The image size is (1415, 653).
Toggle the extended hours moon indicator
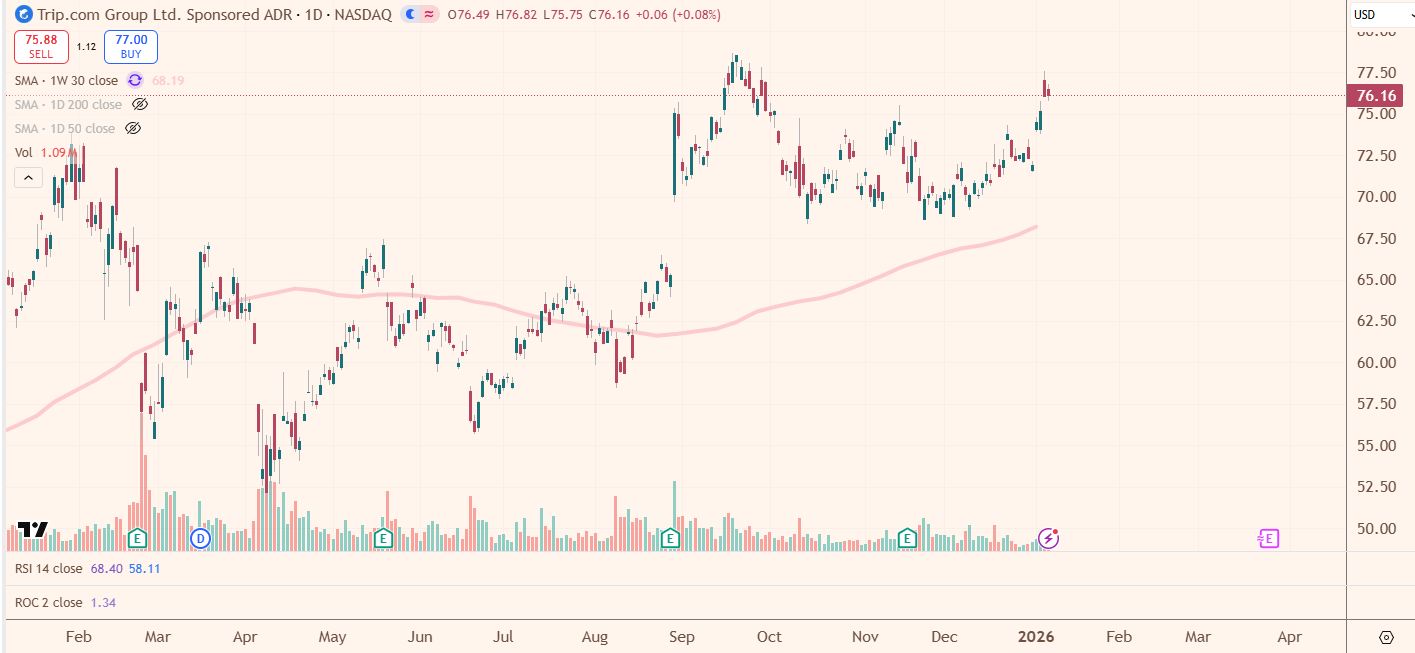[x=411, y=14]
